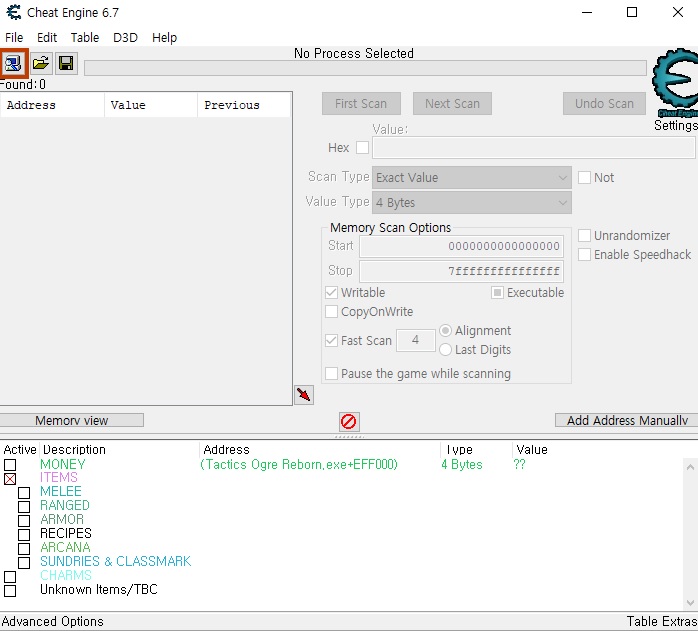
Task: Open the File menu
Action: 14,37
